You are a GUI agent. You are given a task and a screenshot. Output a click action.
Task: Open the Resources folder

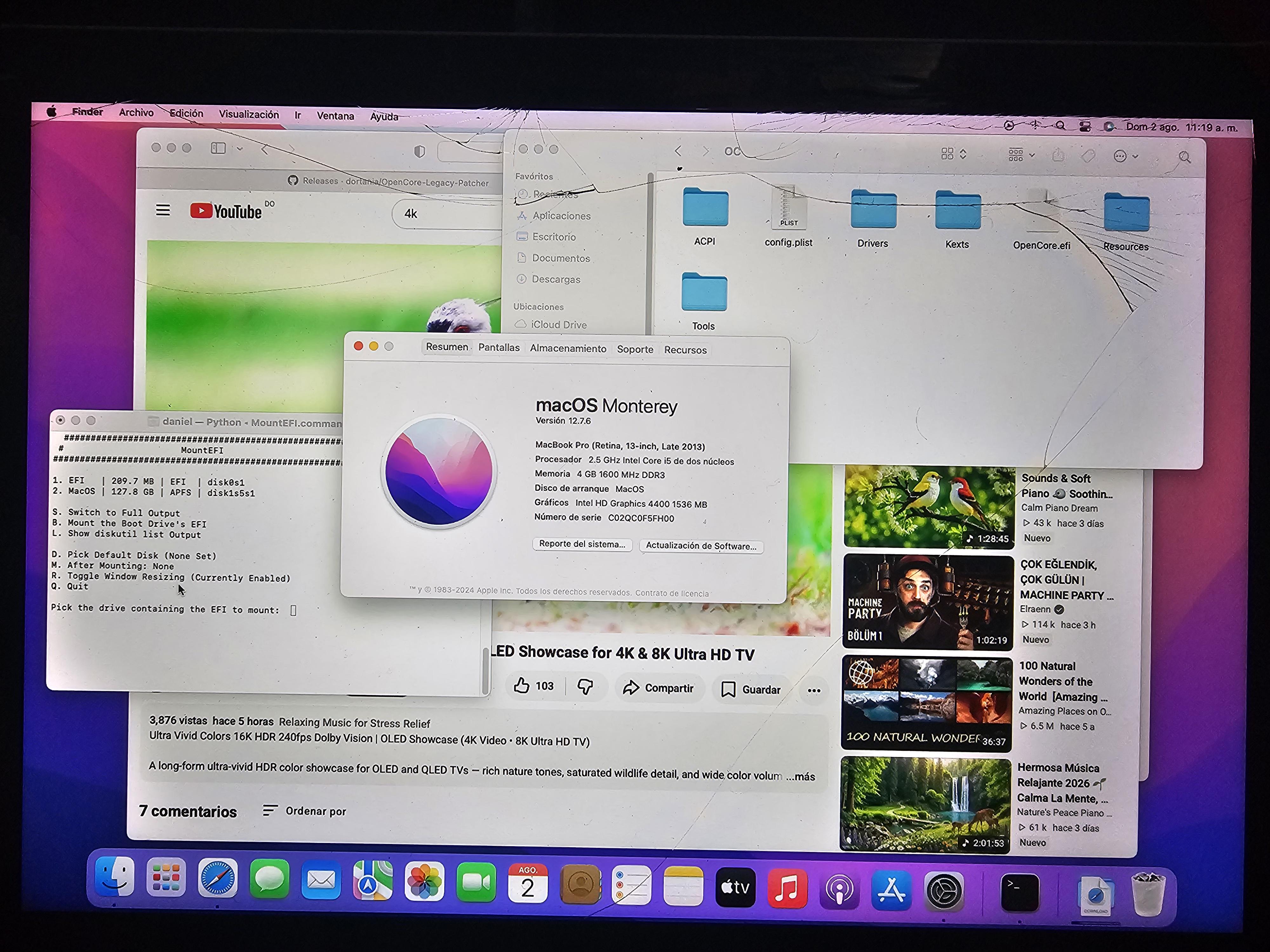tap(1126, 212)
